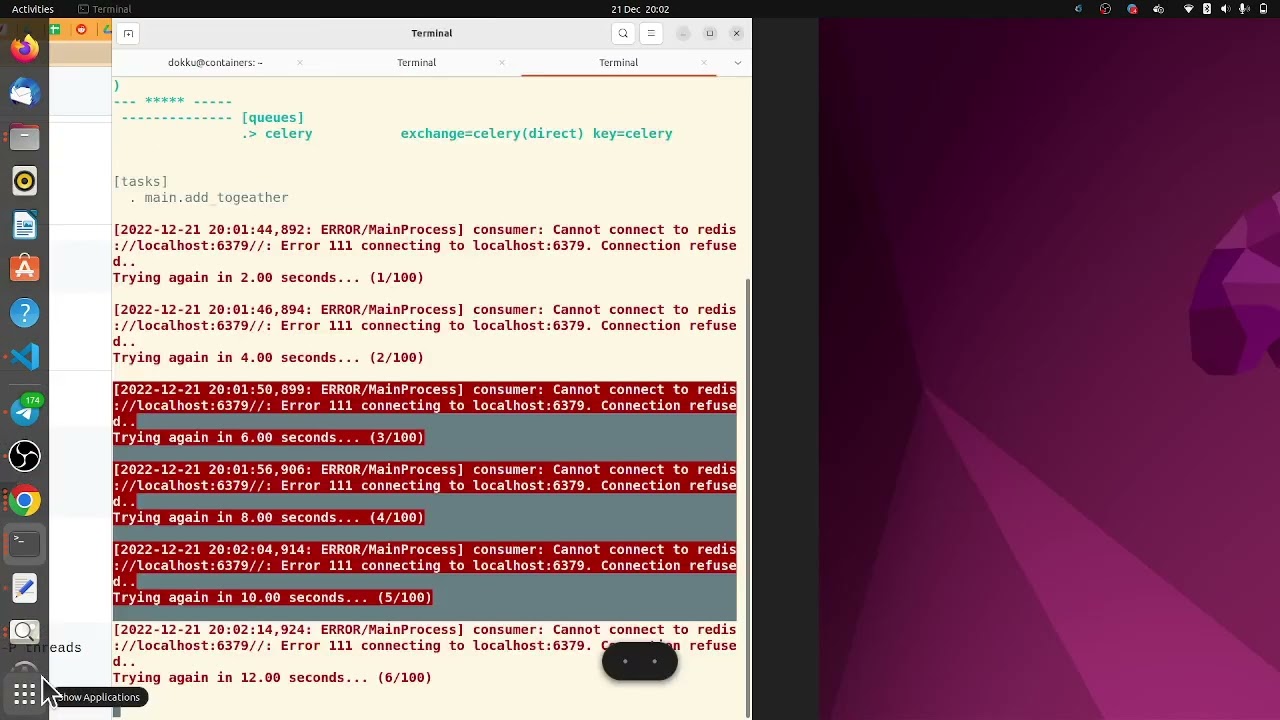The height and width of the screenshot is (720, 1280).
Task: Click the Bluetooth status icon
Action: (1207, 9)
